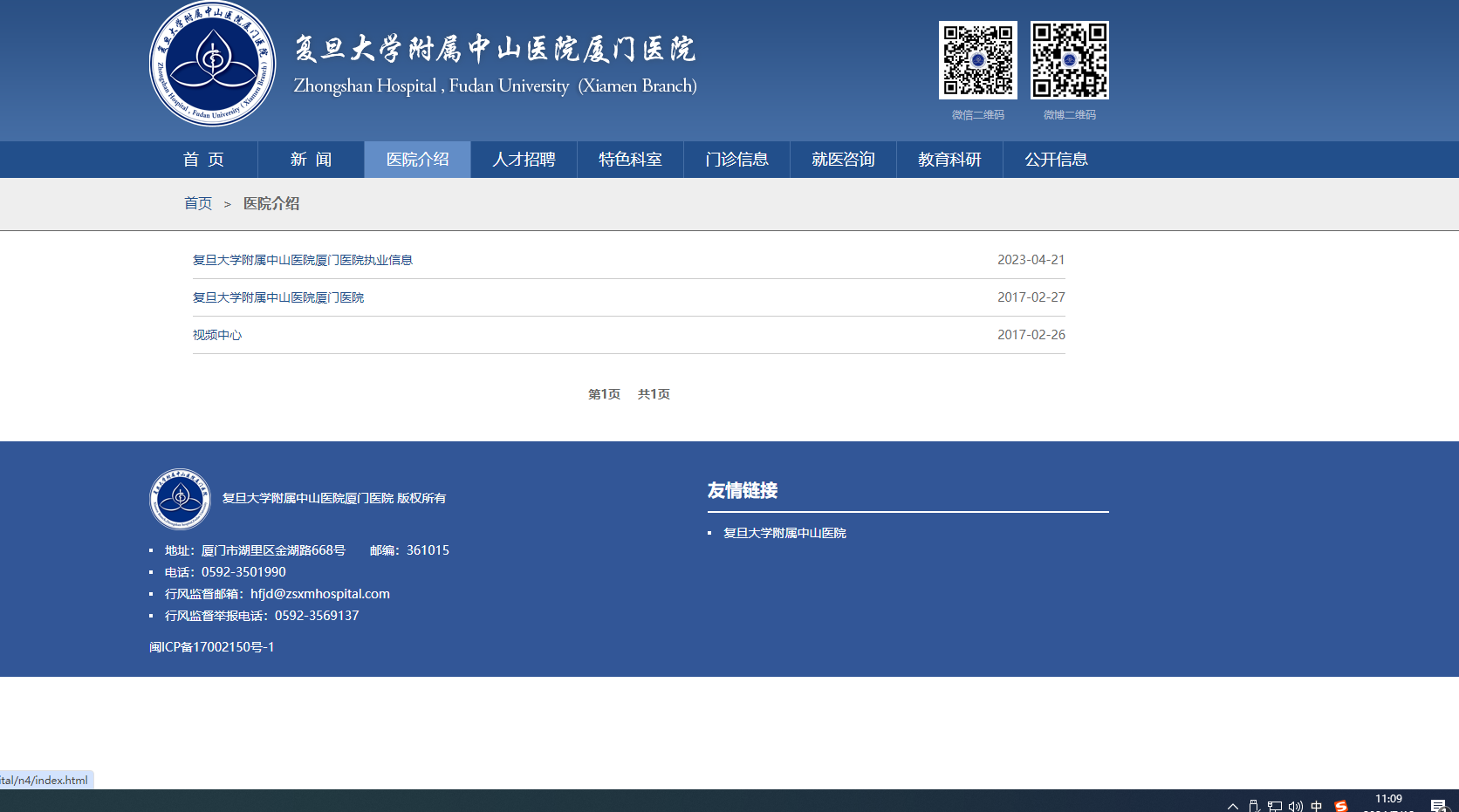The height and width of the screenshot is (812, 1459).
Task: Click the network tray icon
Action: 1275,806
